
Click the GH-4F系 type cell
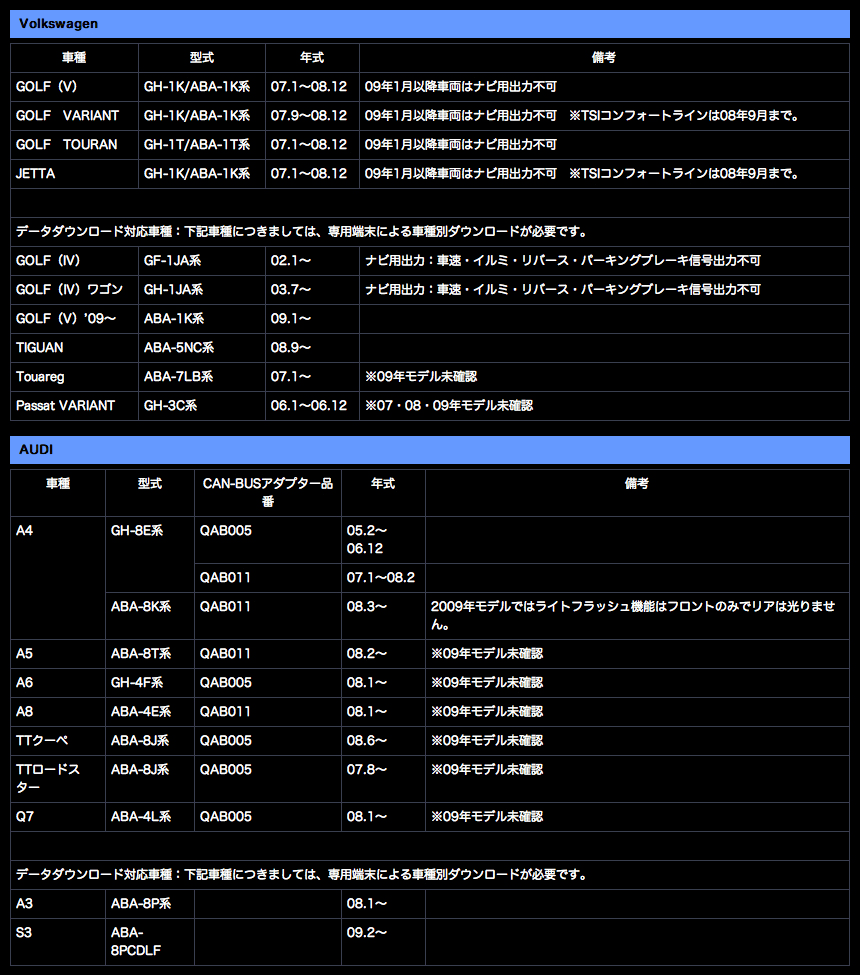tap(150, 683)
